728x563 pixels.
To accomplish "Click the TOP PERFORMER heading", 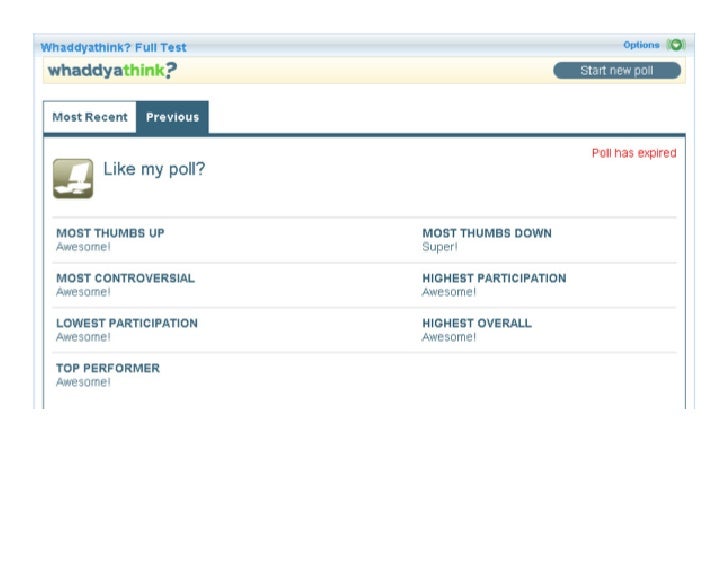I will pos(108,368).
